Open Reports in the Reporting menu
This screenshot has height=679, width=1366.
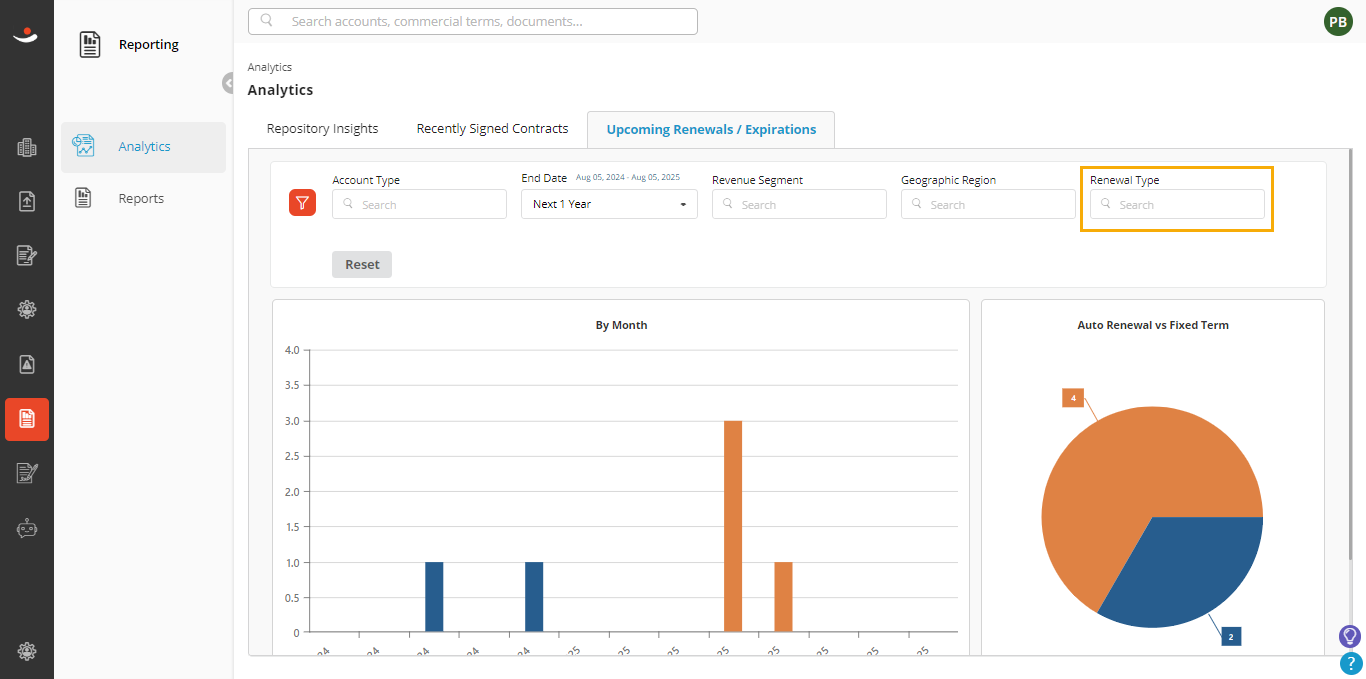point(143,198)
